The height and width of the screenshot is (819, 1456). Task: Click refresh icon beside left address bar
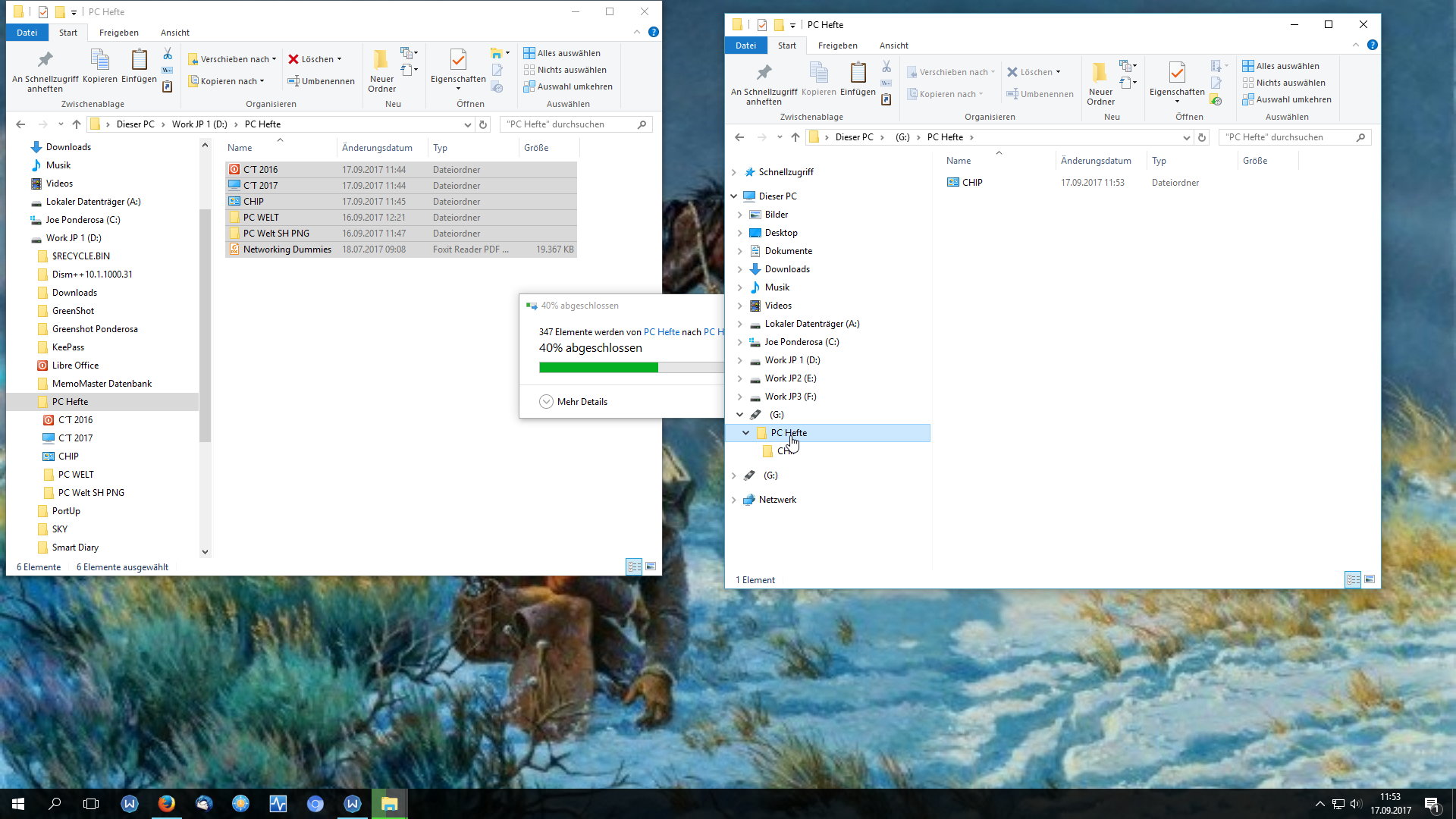483,124
